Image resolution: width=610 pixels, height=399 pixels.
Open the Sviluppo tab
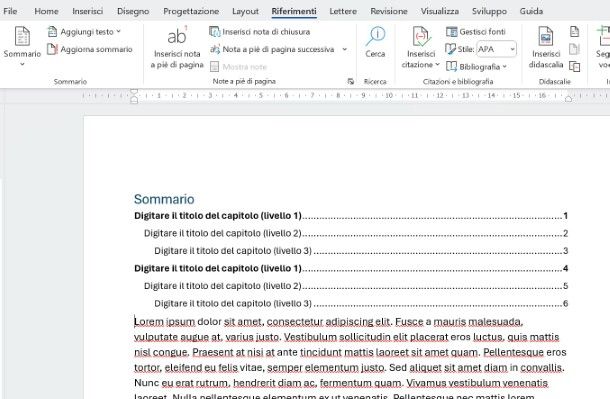pos(489,11)
